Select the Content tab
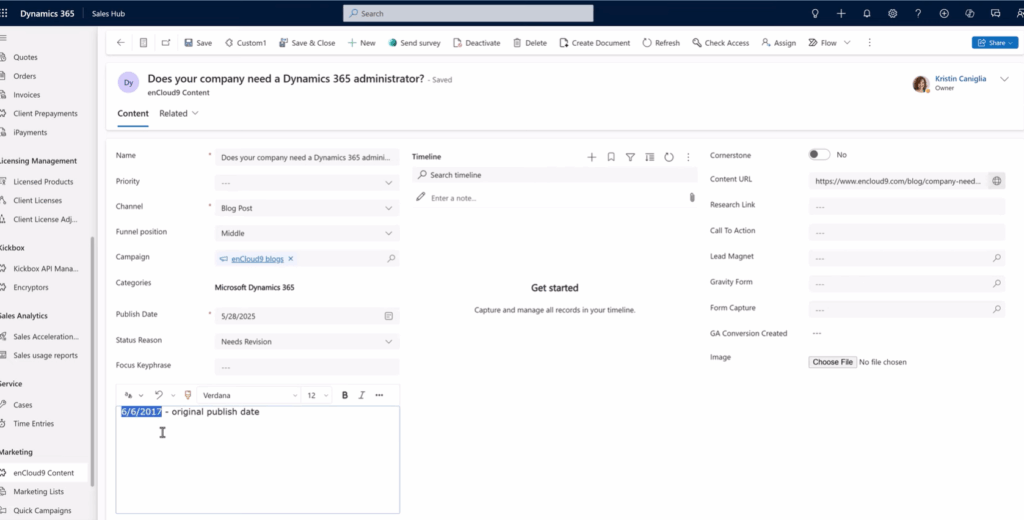This screenshot has height=520, width=1024. [x=133, y=113]
